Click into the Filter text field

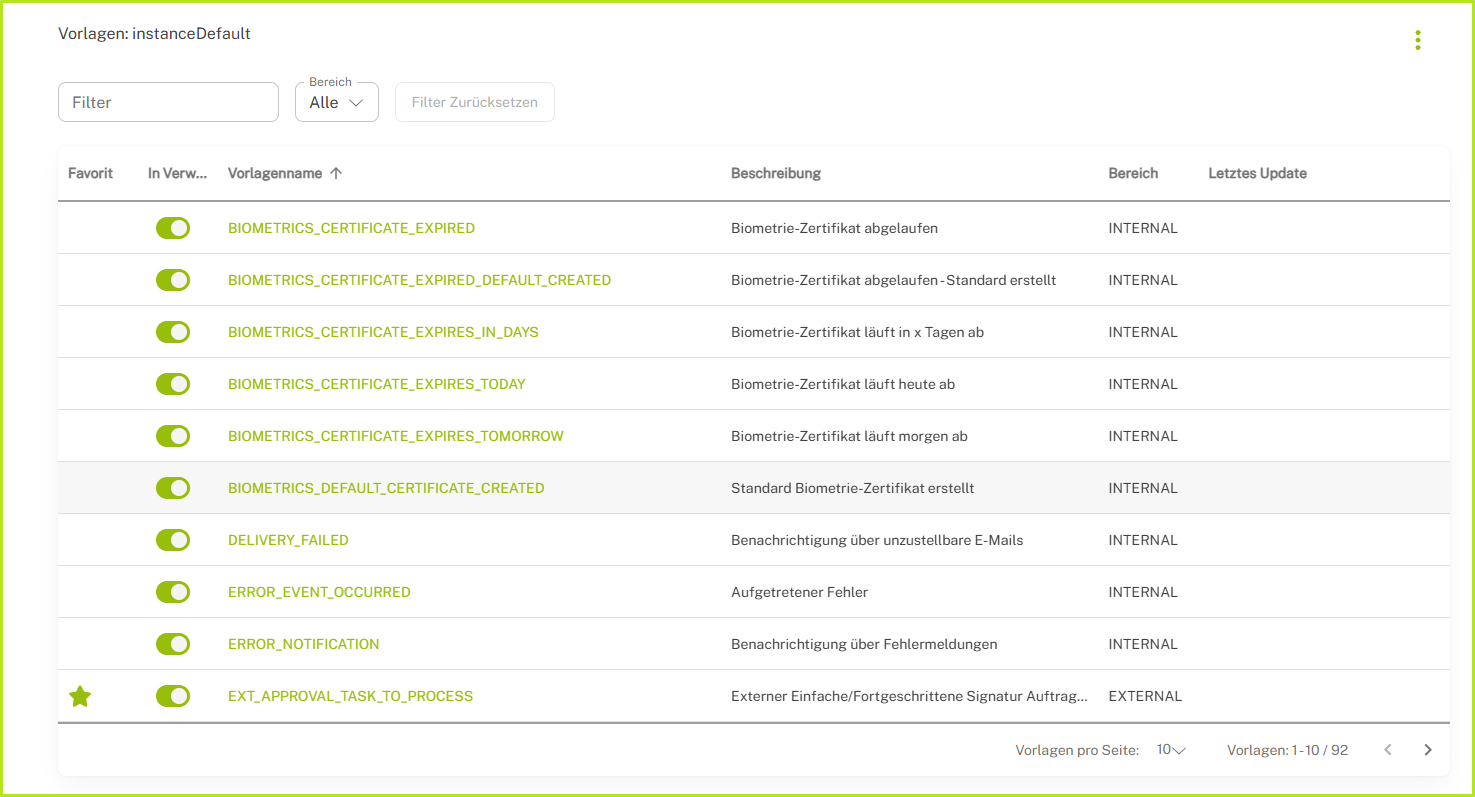coord(168,102)
